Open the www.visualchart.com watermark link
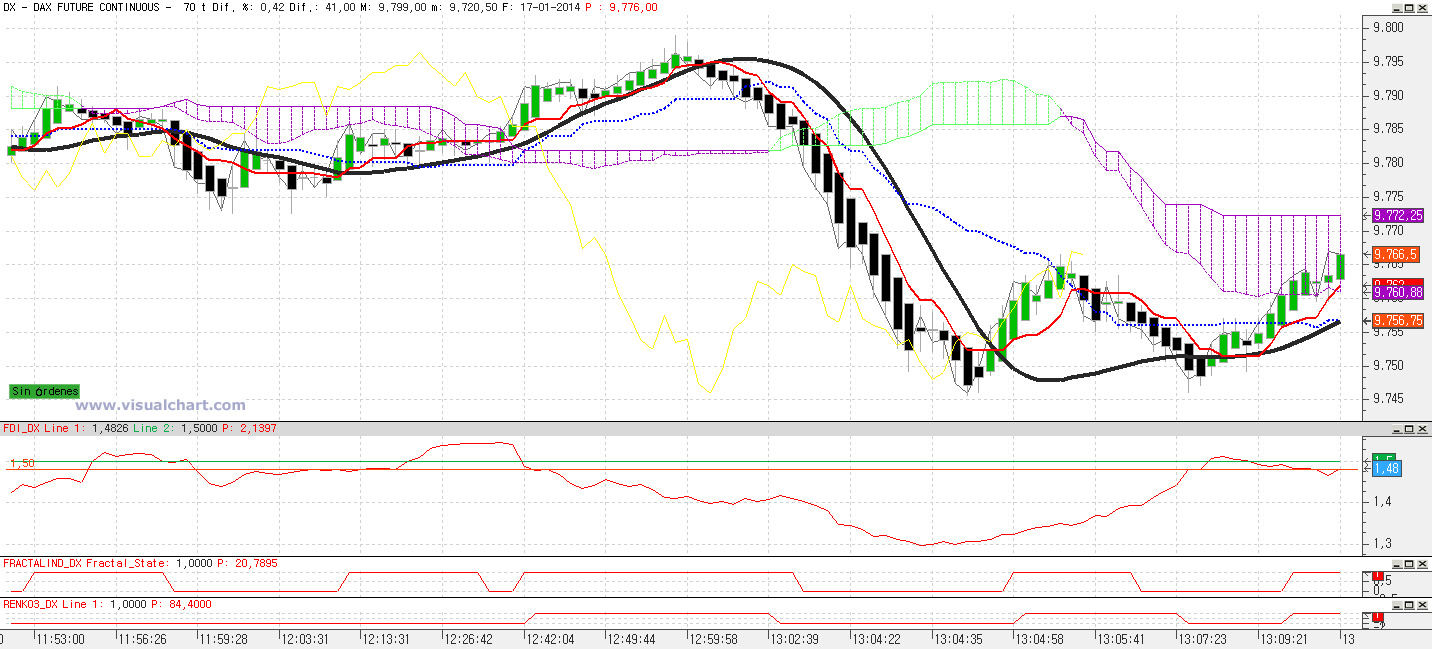This screenshot has width=1432, height=649. [161, 405]
